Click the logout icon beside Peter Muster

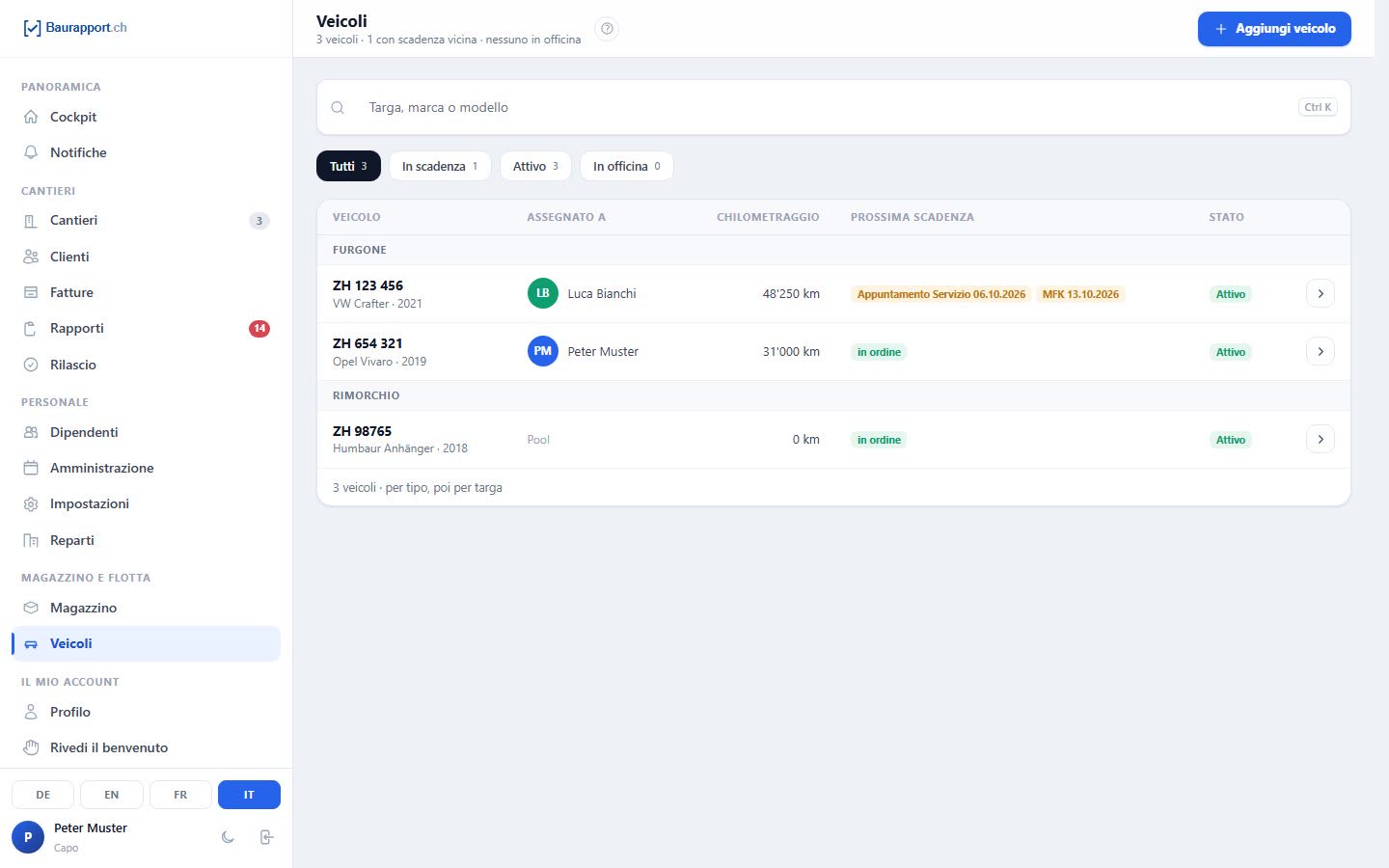267,837
